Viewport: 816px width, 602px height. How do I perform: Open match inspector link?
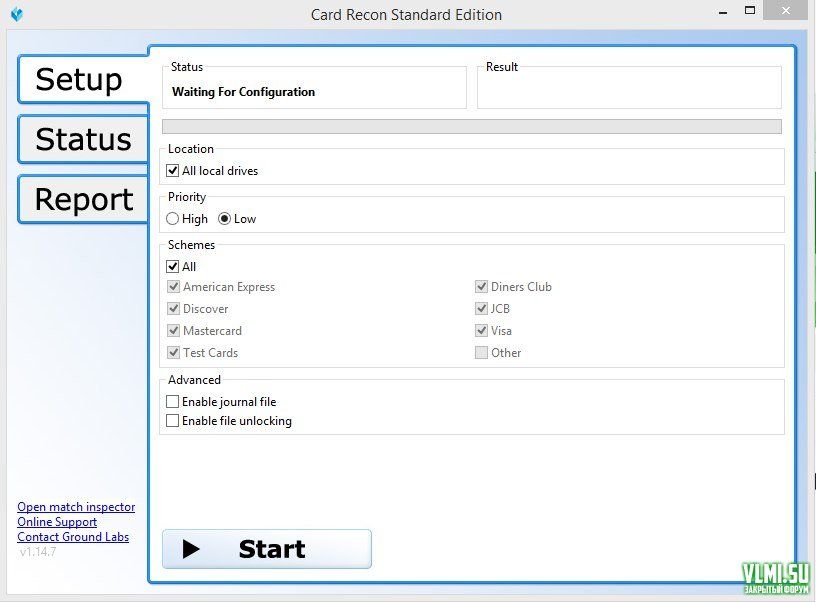tap(76, 507)
